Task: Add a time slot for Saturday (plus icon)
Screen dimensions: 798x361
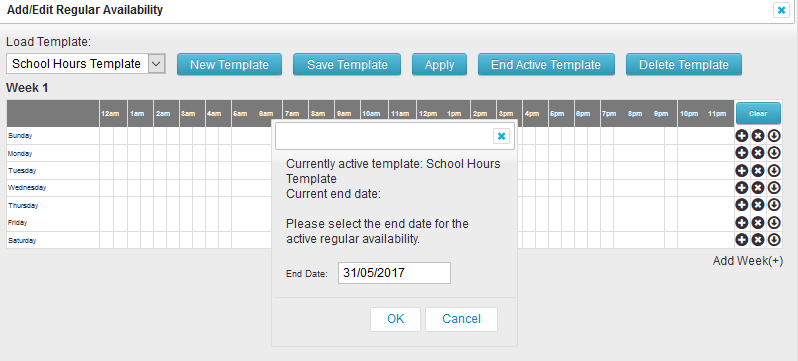Action: (742, 239)
